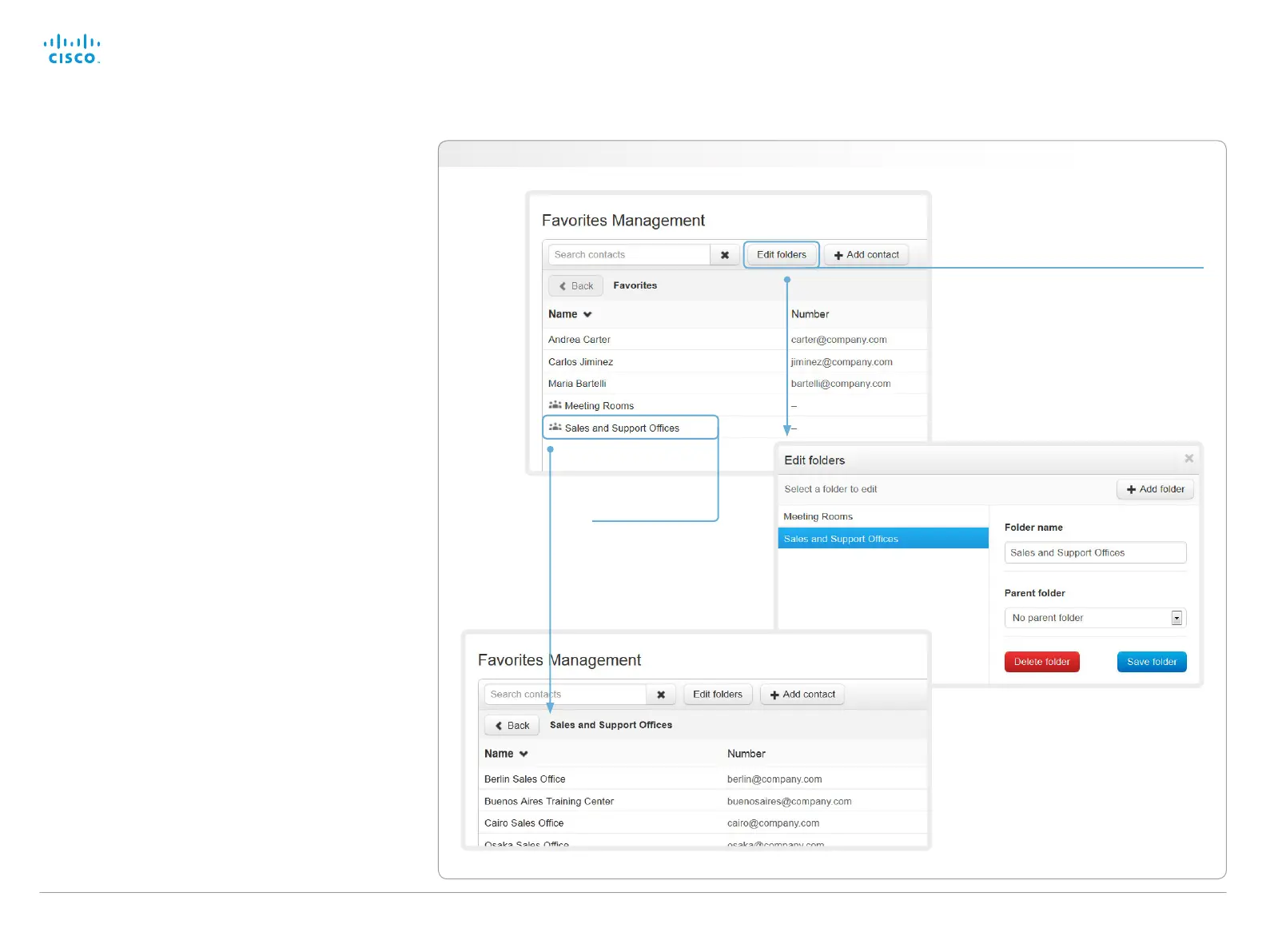Click the Cisco logo
This screenshot has width=1266, height=952.
(x=72, y=49)
